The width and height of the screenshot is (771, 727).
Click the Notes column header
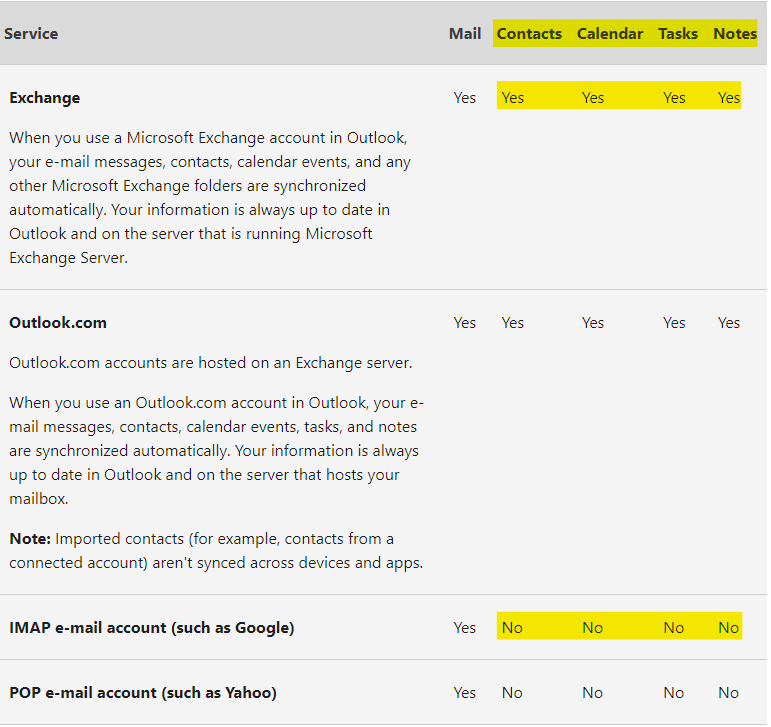[x=735, y=33]
